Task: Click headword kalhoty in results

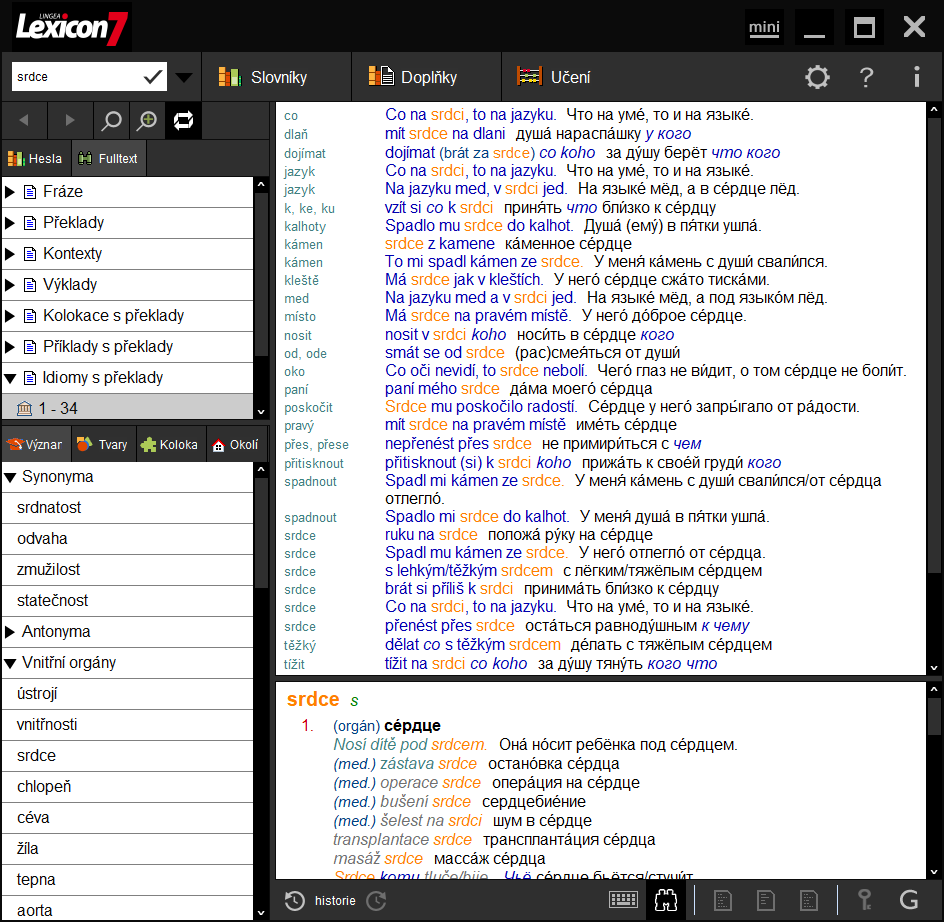Action: (305, 226)
